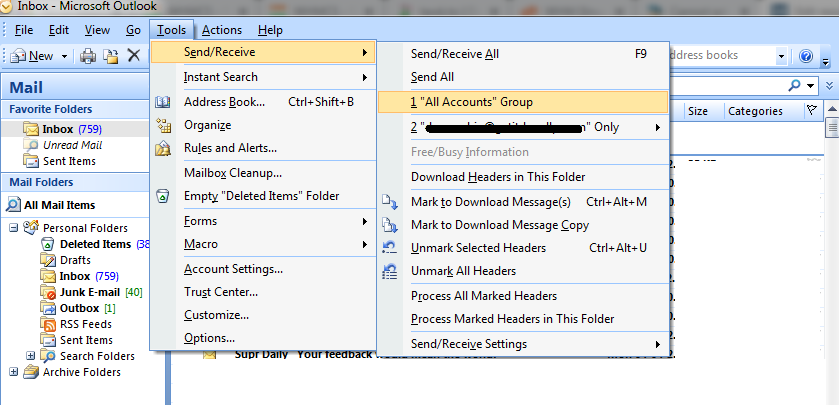Choose Mailbox Cleanup from Tools menu
The width and height of the screenshot is (839, 405).
263,173
